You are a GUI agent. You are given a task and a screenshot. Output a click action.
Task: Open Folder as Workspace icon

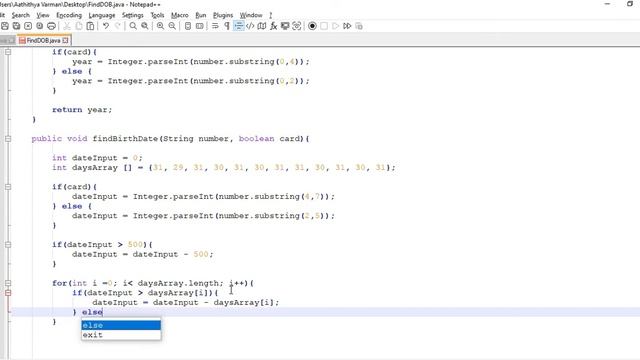285,26
